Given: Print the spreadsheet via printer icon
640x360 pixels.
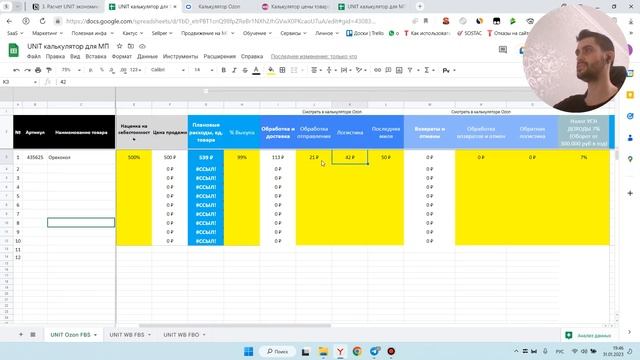Looking at the screenshot, I should (x=38, y=70).
